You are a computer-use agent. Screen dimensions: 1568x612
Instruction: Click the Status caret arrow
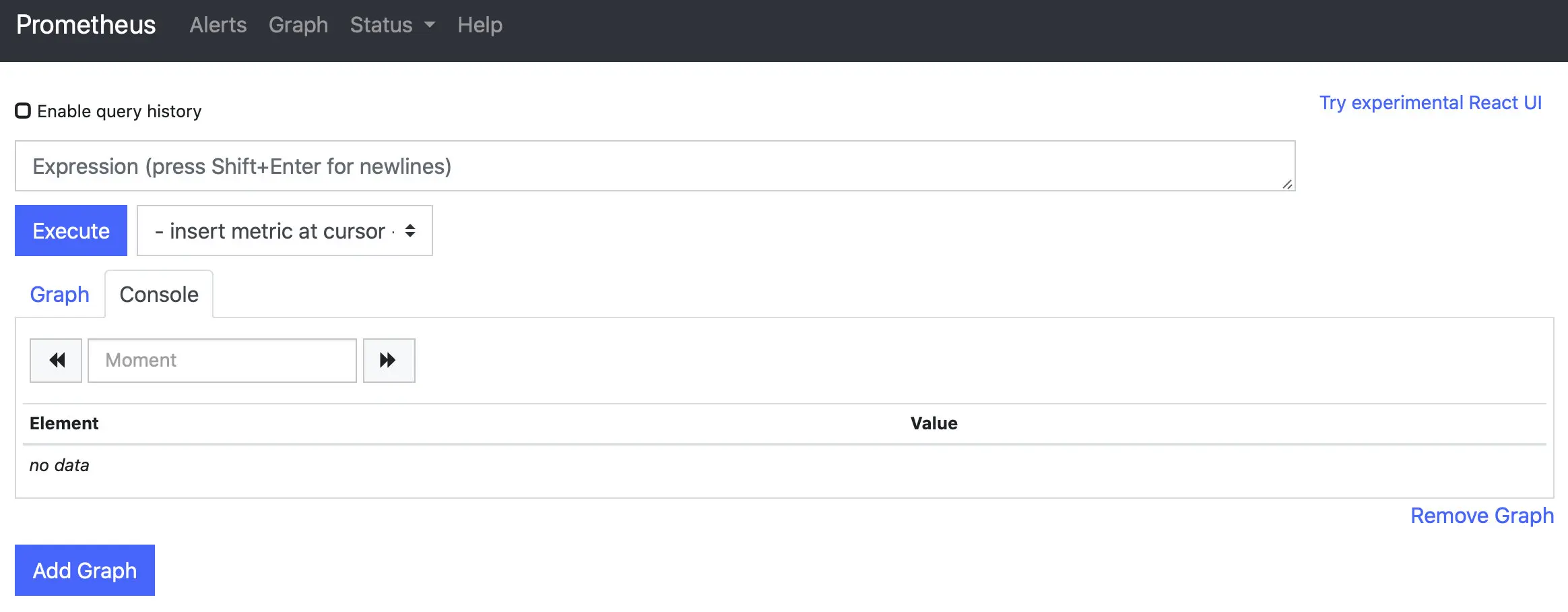point(430,25)
